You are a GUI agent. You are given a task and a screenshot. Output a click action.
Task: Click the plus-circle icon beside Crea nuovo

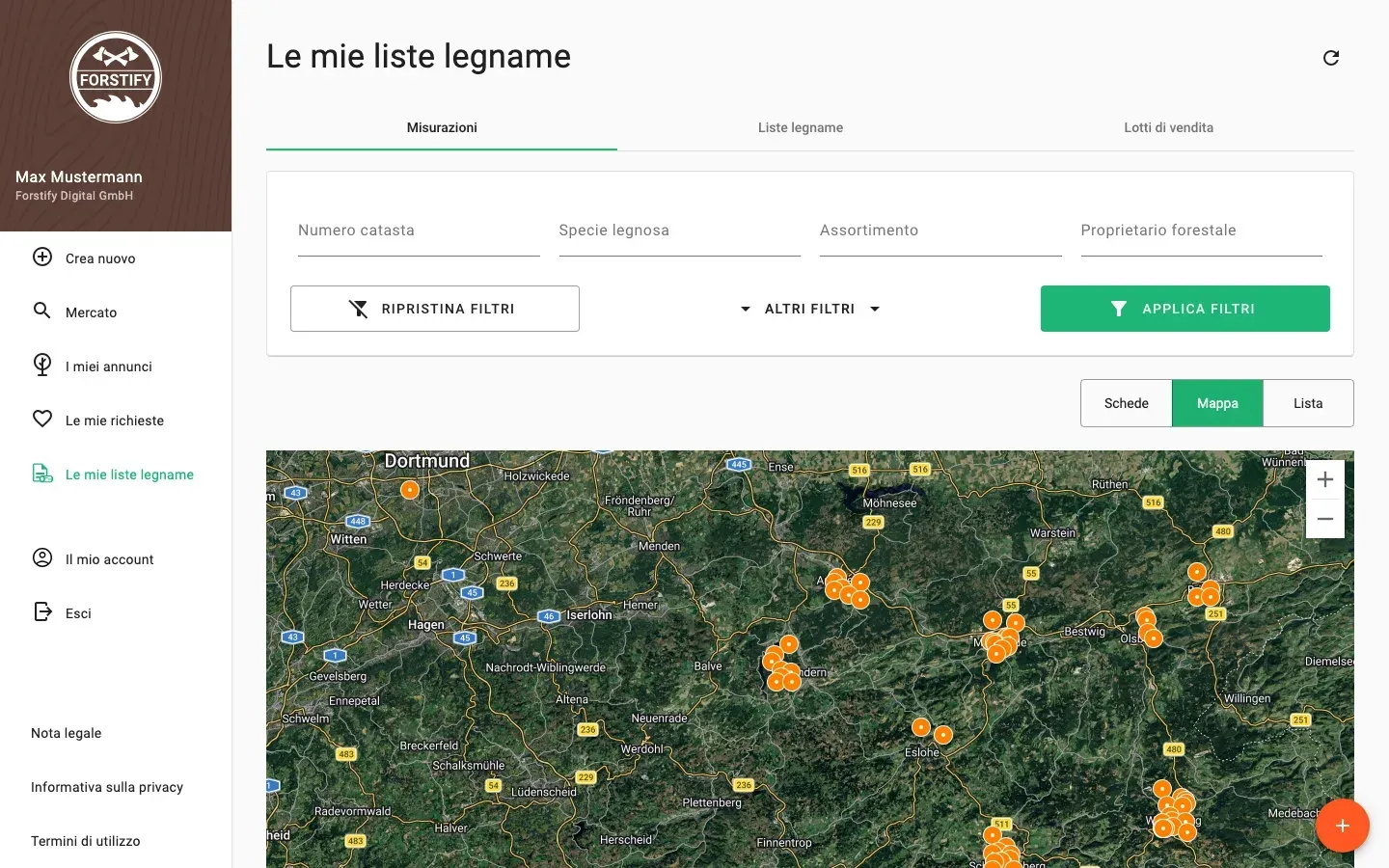point(42,257)
